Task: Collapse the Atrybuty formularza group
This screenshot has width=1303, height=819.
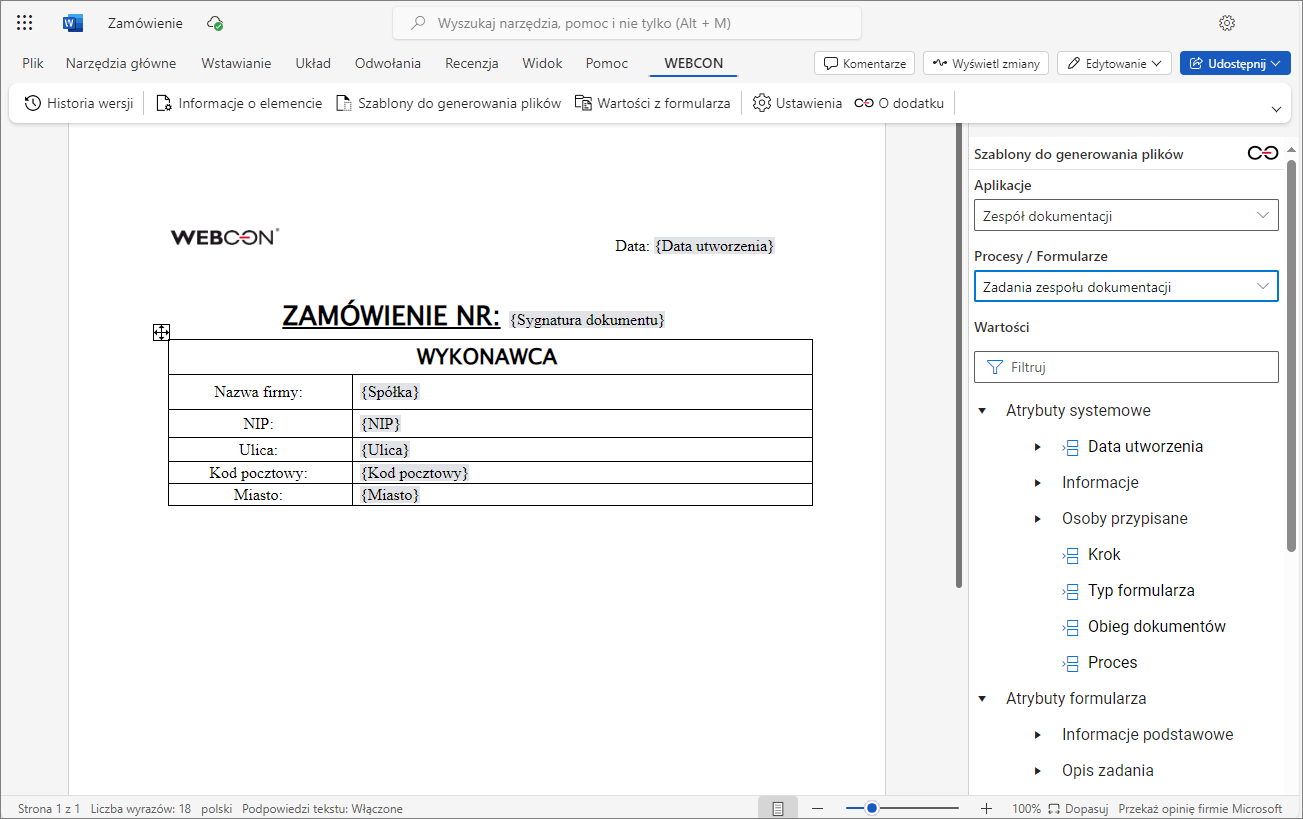Action: 982,699
